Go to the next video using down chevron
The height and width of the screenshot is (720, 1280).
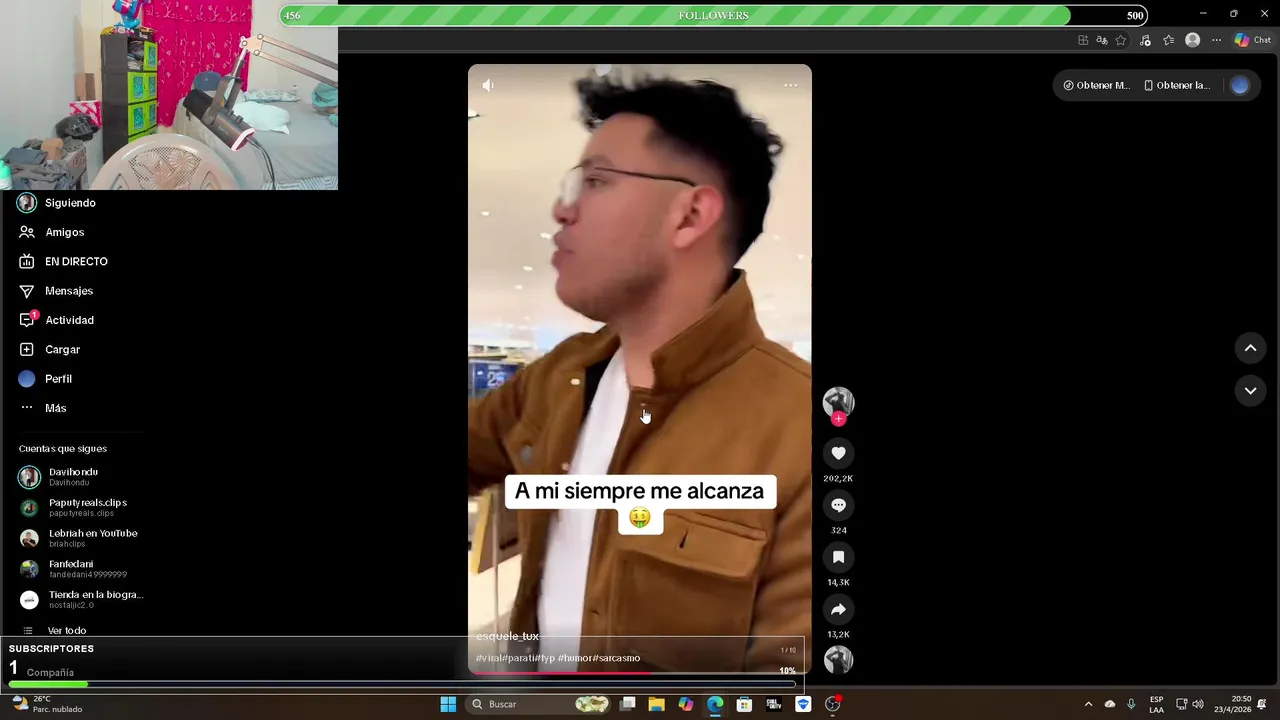(x=1250, y=390)
